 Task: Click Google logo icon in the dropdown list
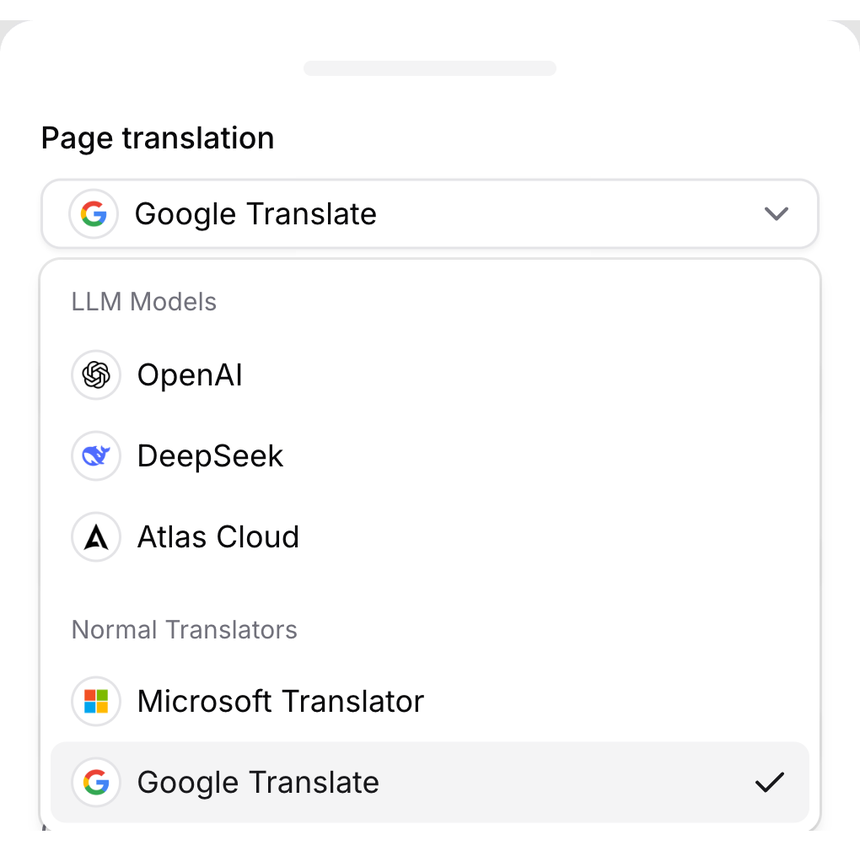pos(96,782)
